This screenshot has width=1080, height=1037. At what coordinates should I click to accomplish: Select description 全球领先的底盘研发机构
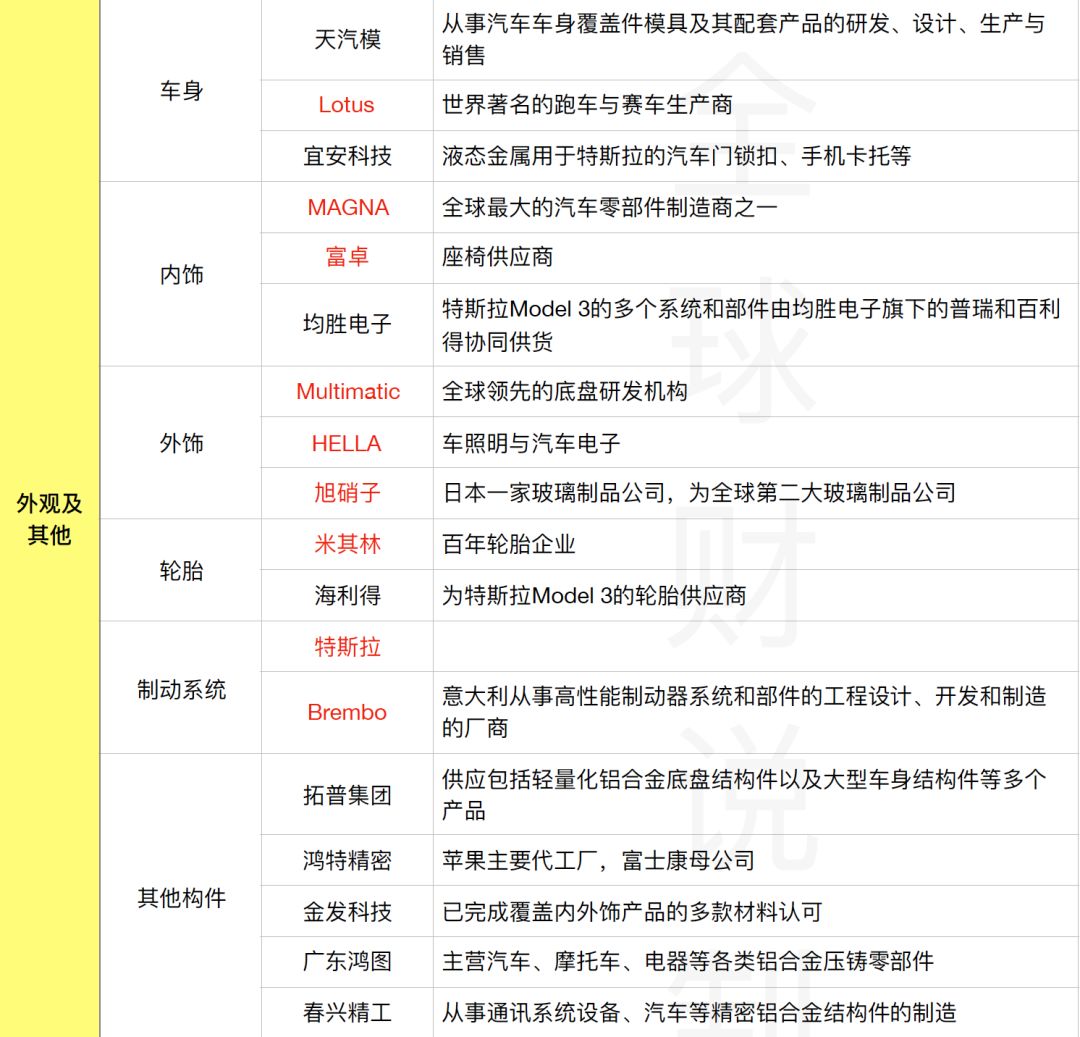(x=565, y=391)
